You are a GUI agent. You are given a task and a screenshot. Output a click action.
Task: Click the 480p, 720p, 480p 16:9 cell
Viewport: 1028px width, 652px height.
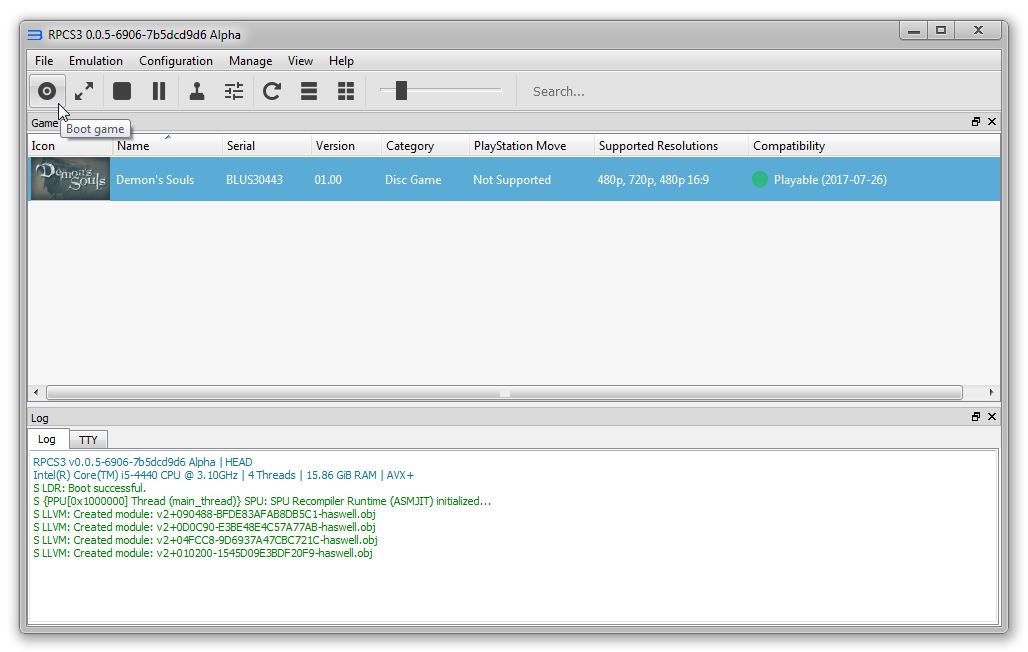click(653, 180)
